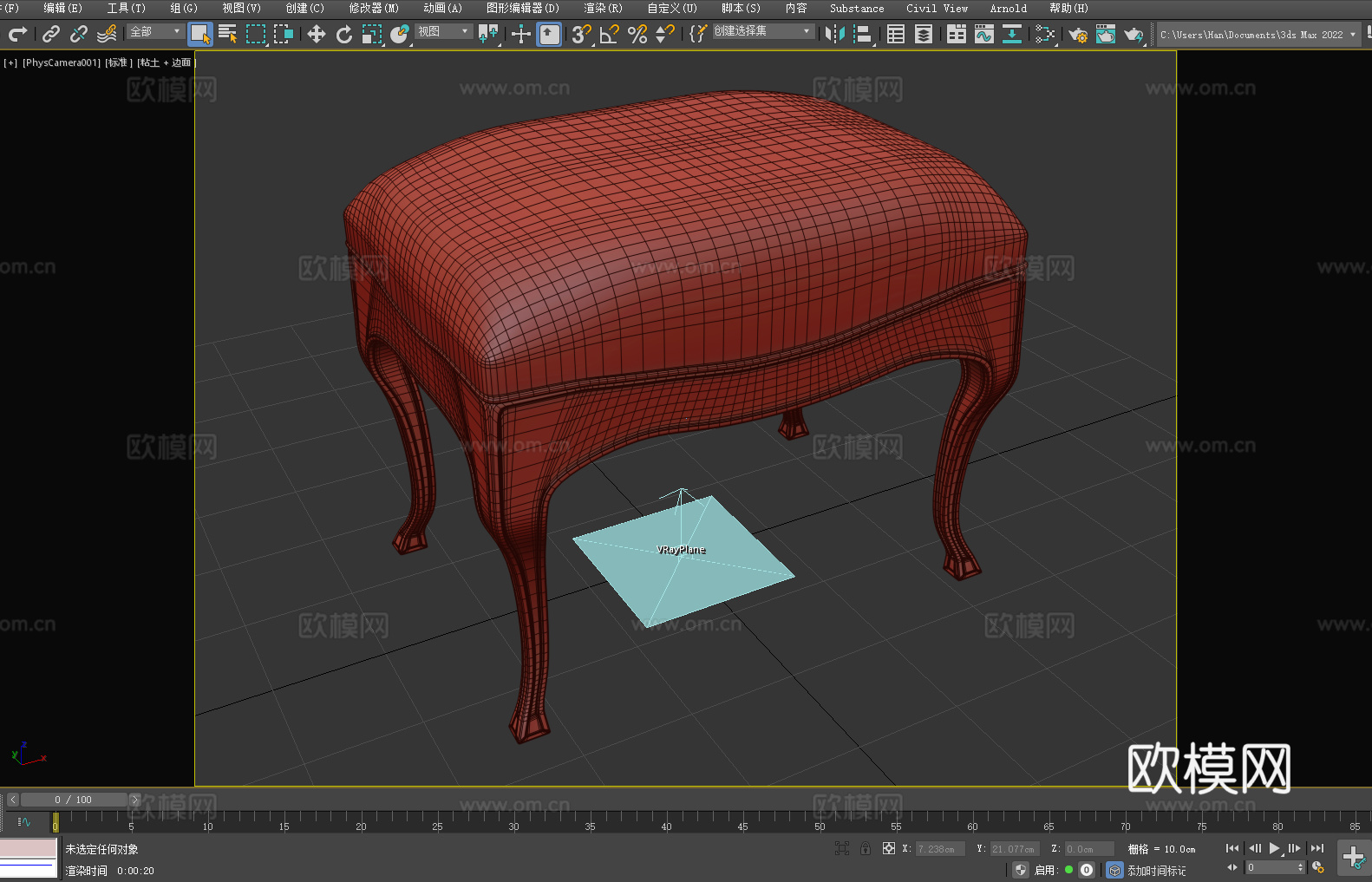Screen dimensions: 1372x882
Task: Open Render Setup (teapot with gear)
Action: coord(1078,34)
